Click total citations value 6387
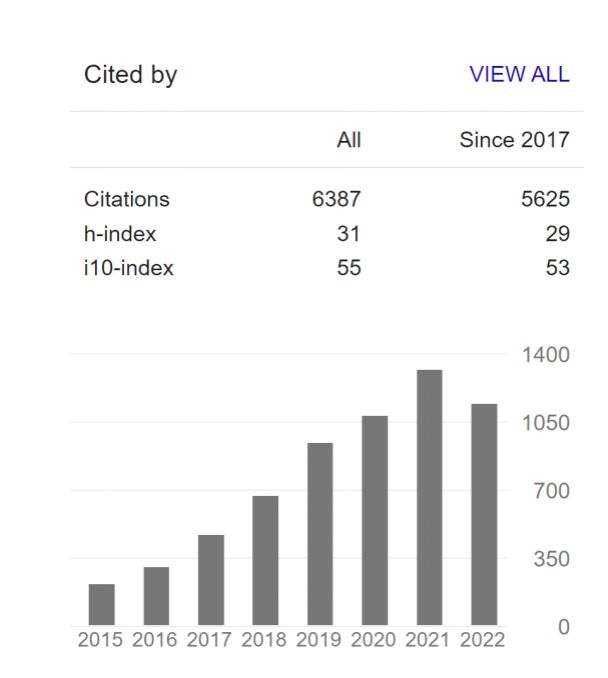 tap(336, 199)
